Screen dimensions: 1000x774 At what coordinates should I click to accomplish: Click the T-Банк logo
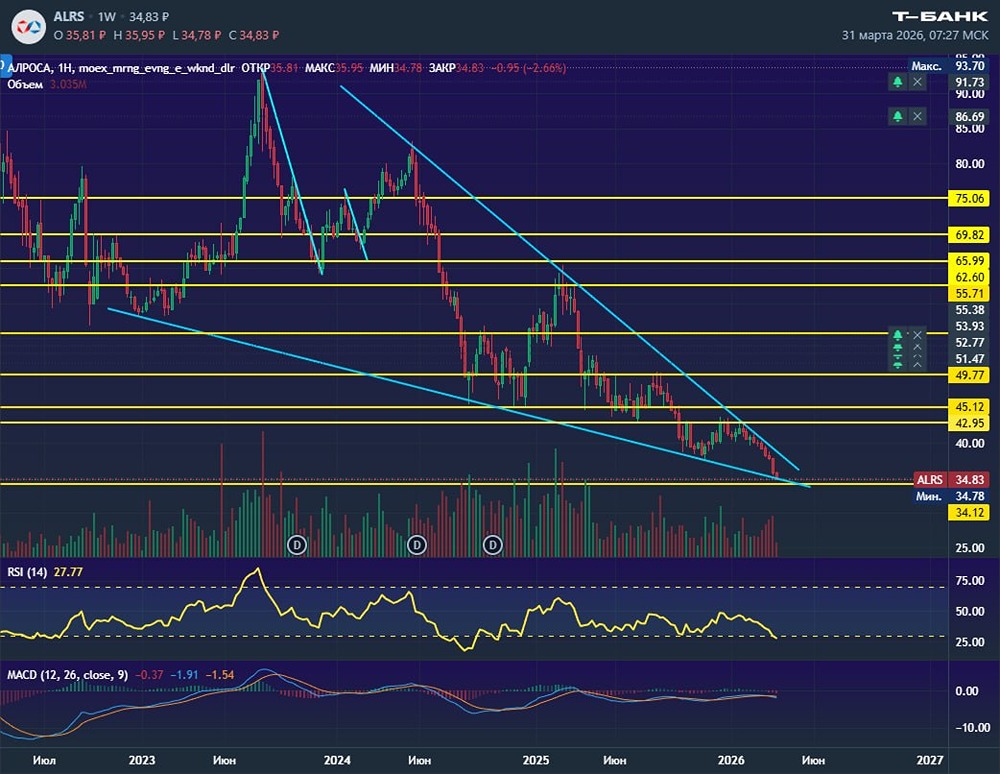[x=939, y=16]
